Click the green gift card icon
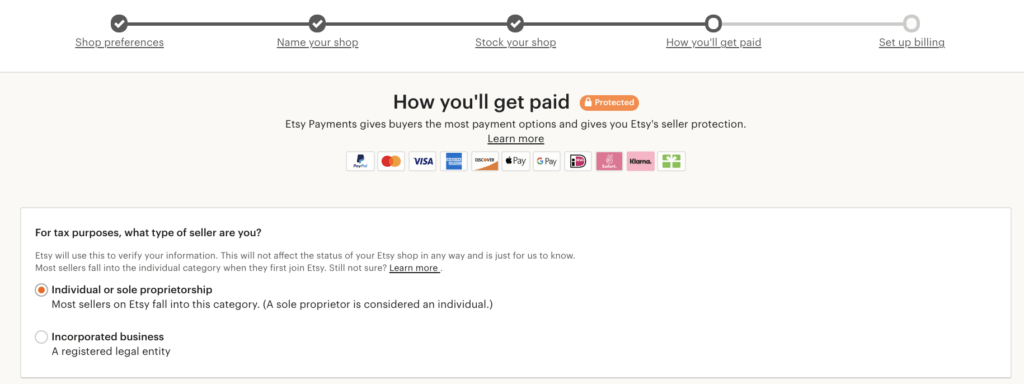The height and width of the screenshot is (384, 1024). point(671,161)
